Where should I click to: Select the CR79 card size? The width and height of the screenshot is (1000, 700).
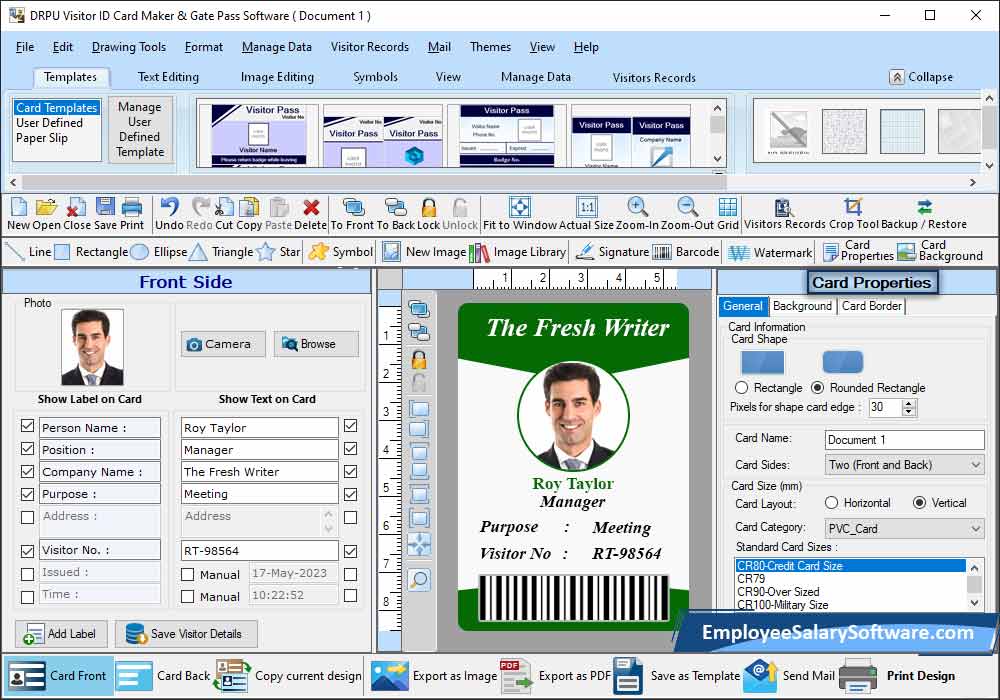tap(851, 578)
